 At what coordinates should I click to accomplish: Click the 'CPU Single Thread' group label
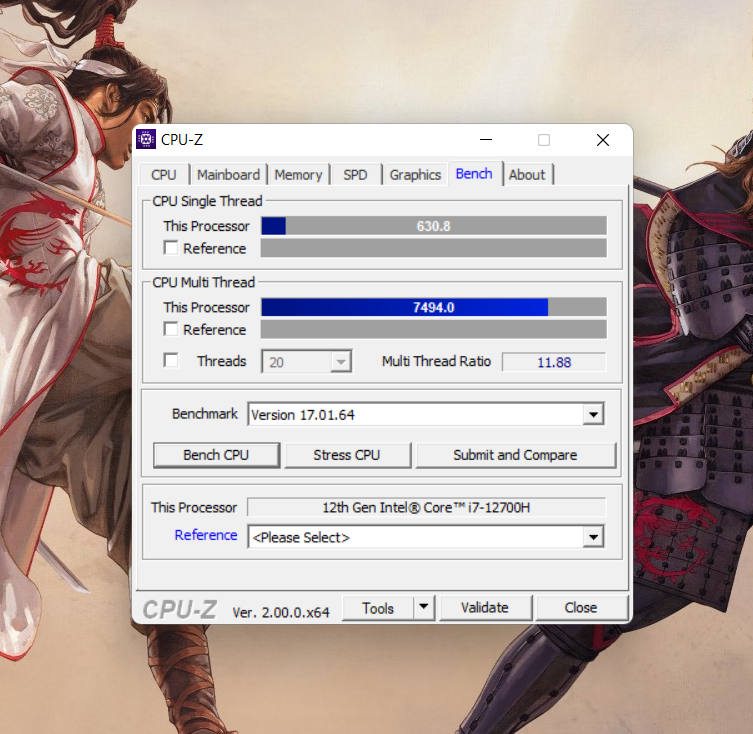pyautogui.click(x=207, y=201)
